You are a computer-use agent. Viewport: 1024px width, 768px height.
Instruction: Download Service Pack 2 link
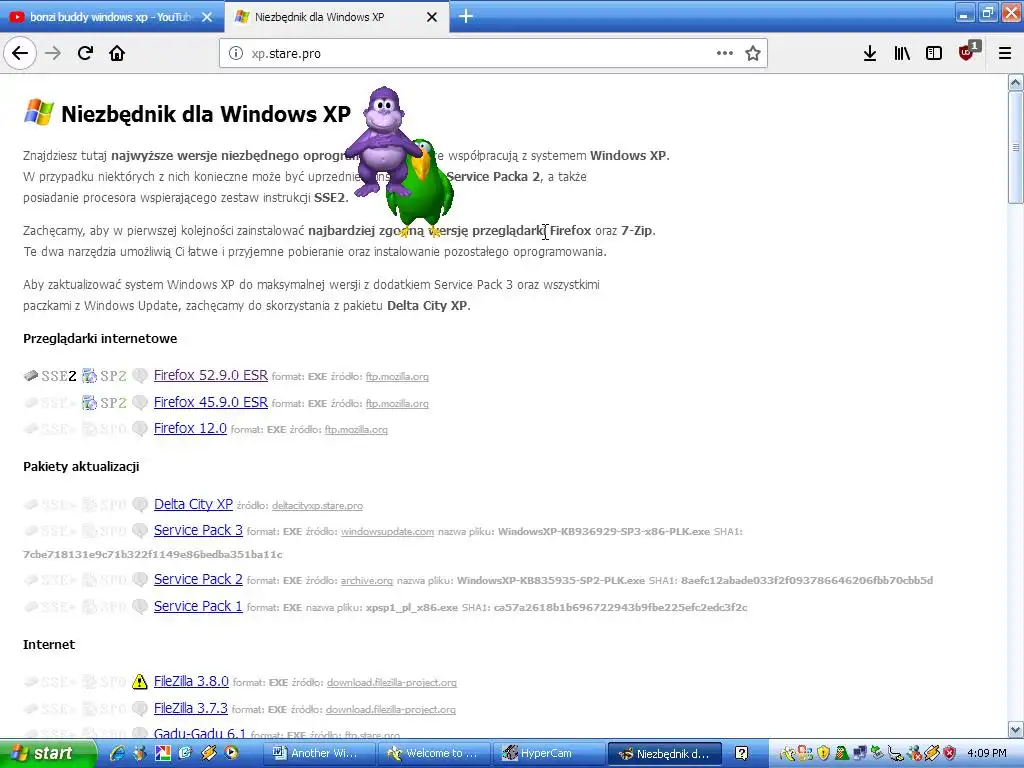tap(198, 579)
